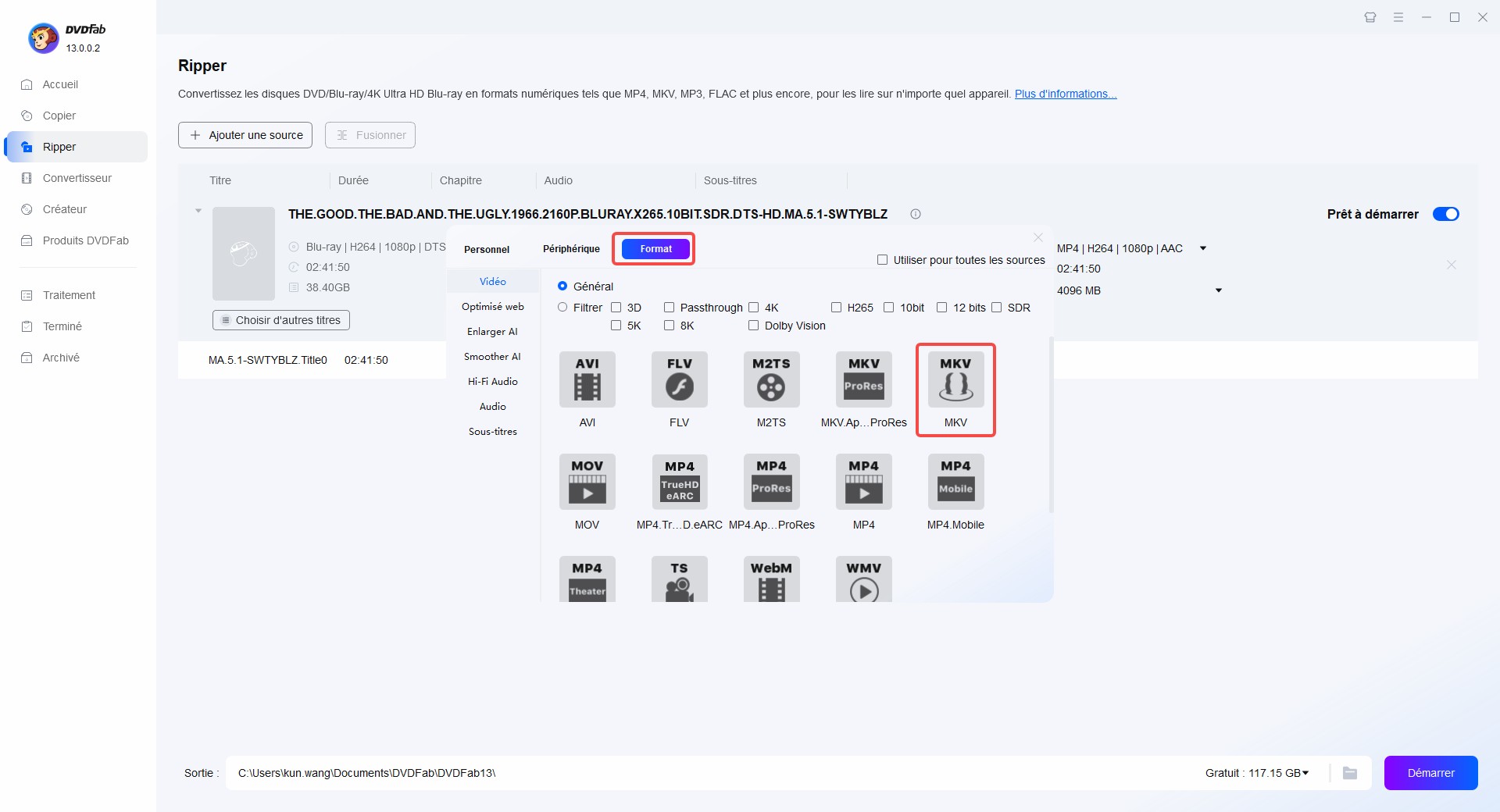Select the Enlarger AI category
The width and height of the screenshot is (1500, 812).
tap(493, 332)
